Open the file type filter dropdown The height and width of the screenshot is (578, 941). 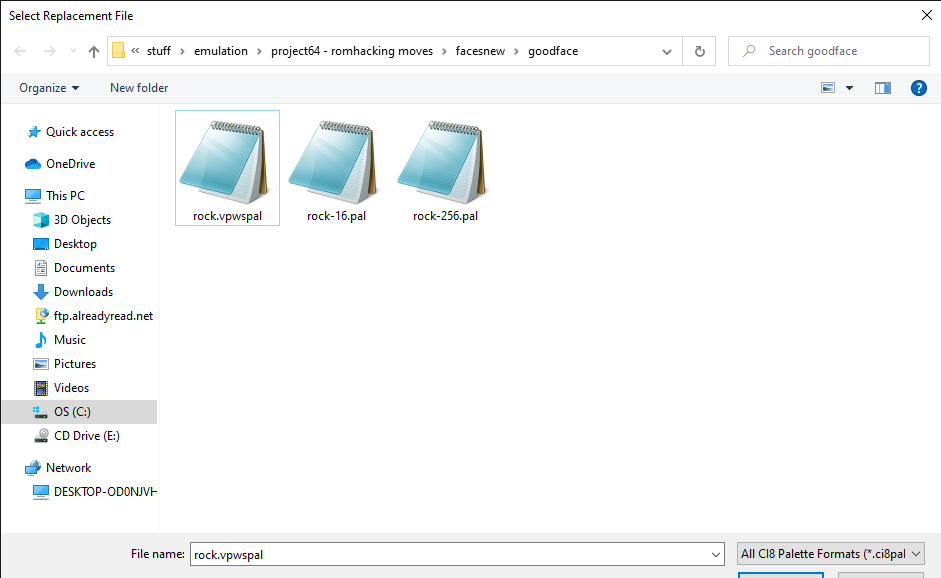tap(829, 554)
